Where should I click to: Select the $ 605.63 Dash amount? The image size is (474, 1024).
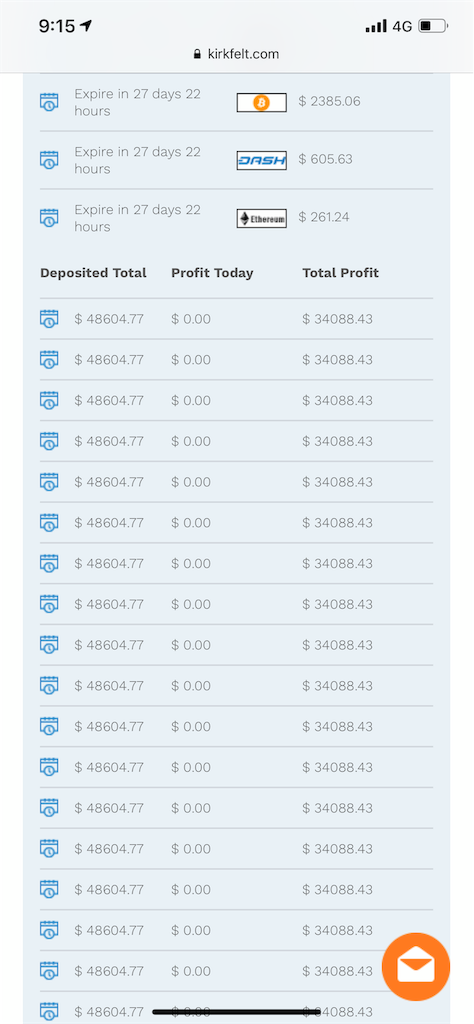click(x=325, y=159)
